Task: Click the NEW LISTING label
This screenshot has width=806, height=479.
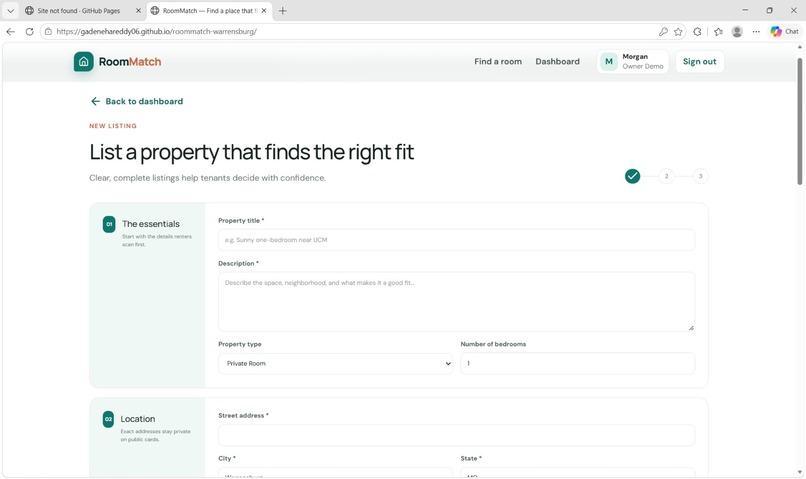Action: click(x=113, y=126)
